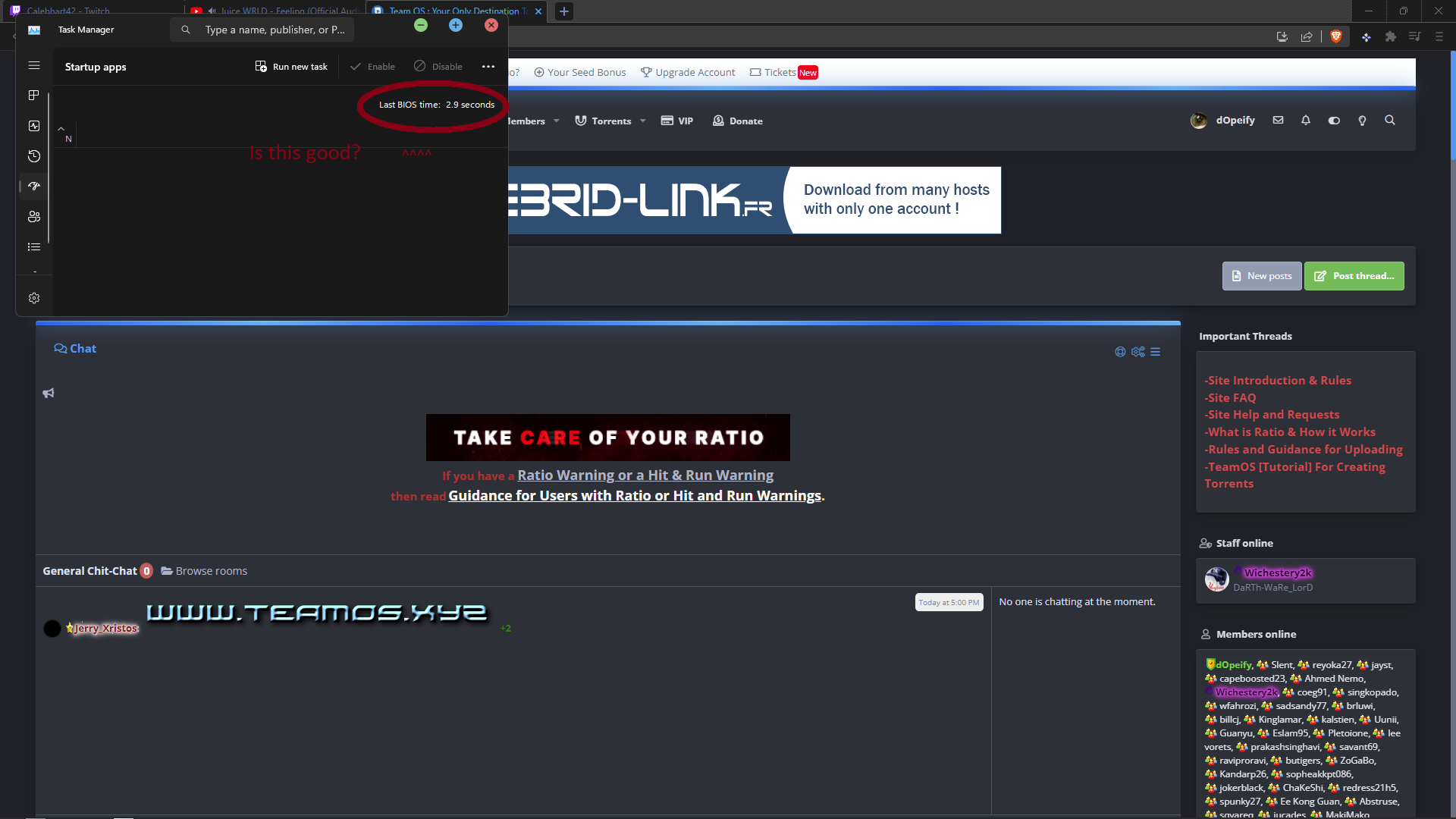The width and height of the screenshot is (1456, 819).
Task: Select General Chit-Chat room tab
Action: [x=97, y=571]
